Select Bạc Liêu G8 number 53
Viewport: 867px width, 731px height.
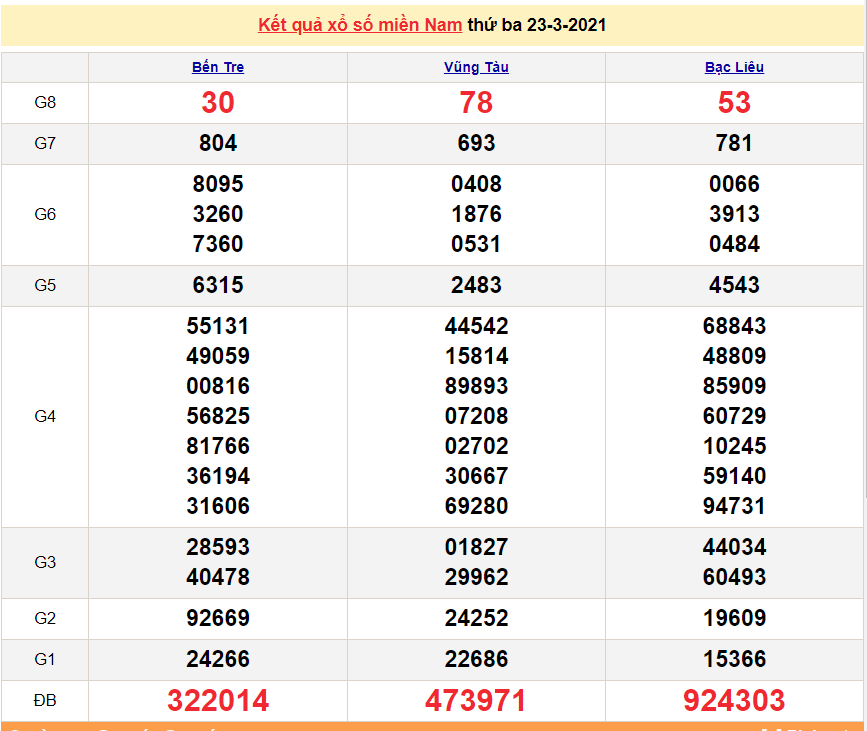coord(734,103)
